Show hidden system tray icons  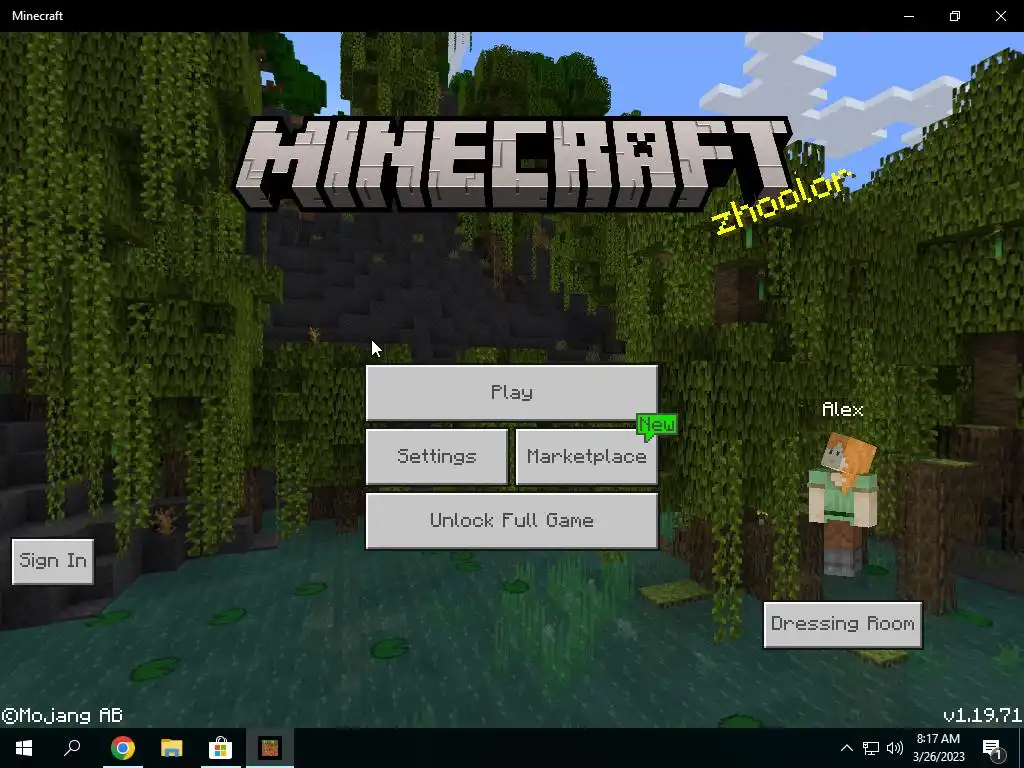pyautogui.click(x=846, y=748)
